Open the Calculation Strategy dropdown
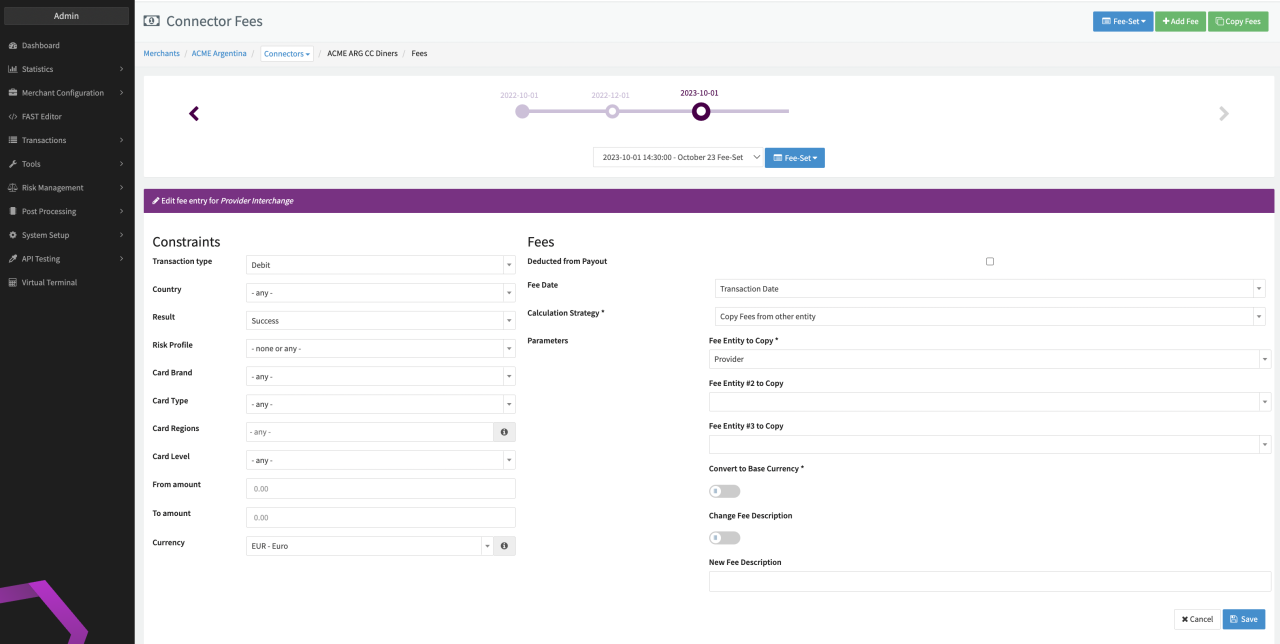The image size is (1280, 644). 990,316
